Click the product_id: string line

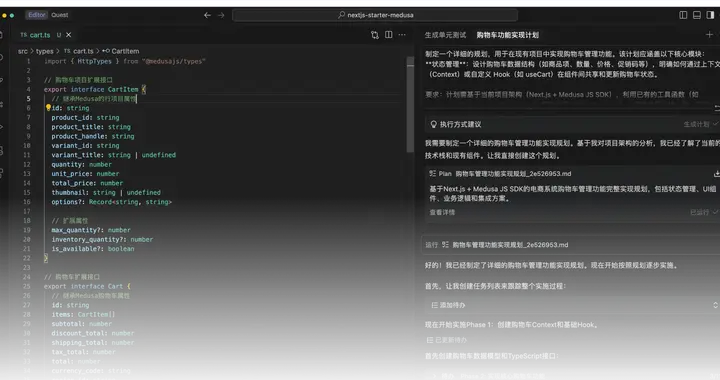pos(85,117)
